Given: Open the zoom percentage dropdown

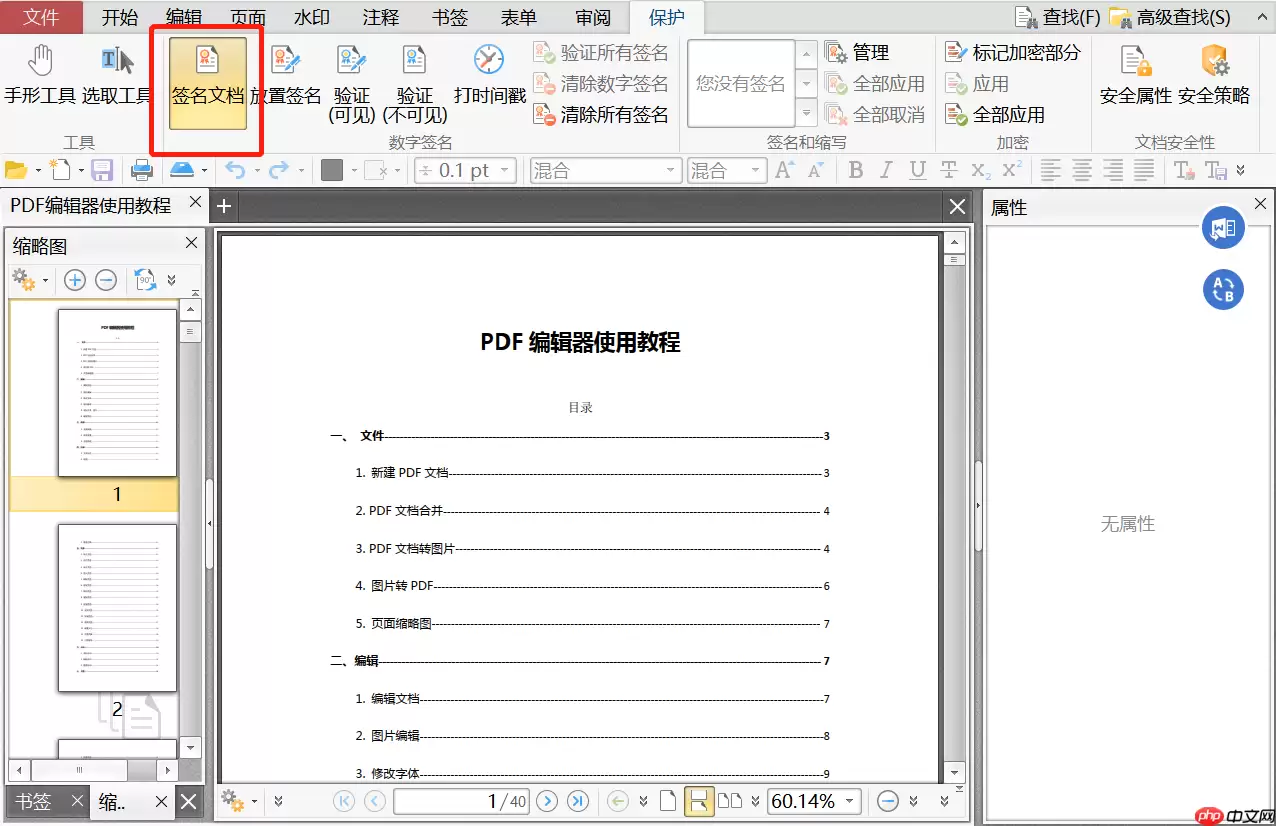Looking at the screenshot, I should tap(849, 800).
